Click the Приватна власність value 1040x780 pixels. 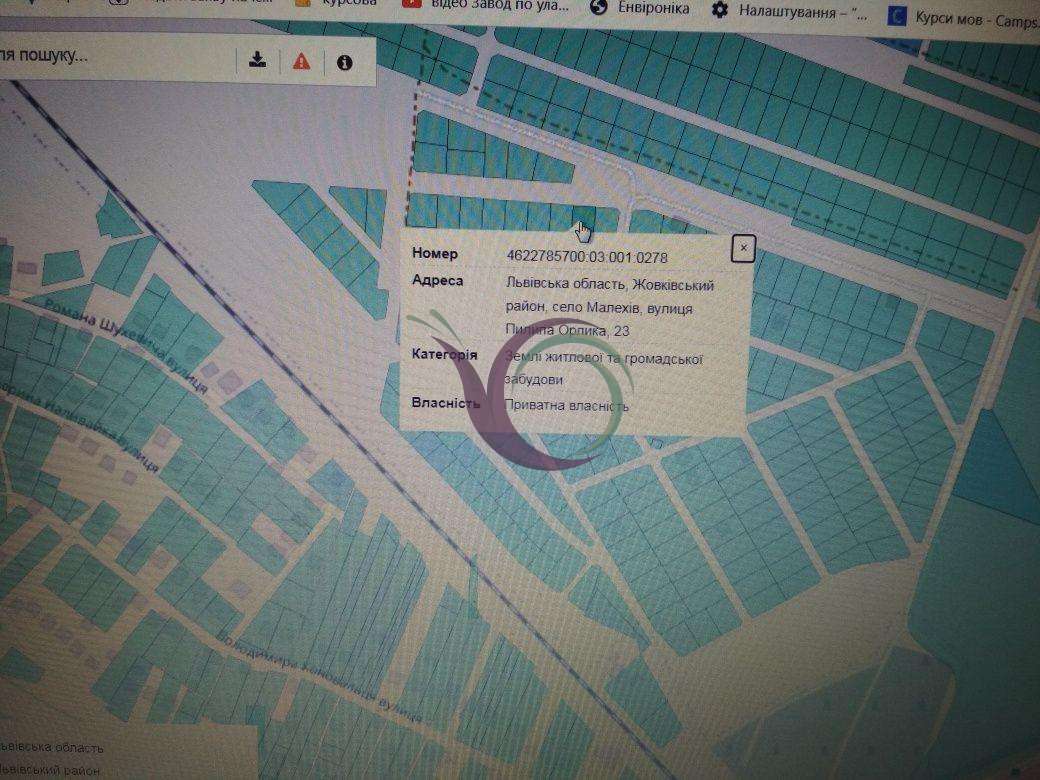[x=566, y=405]
